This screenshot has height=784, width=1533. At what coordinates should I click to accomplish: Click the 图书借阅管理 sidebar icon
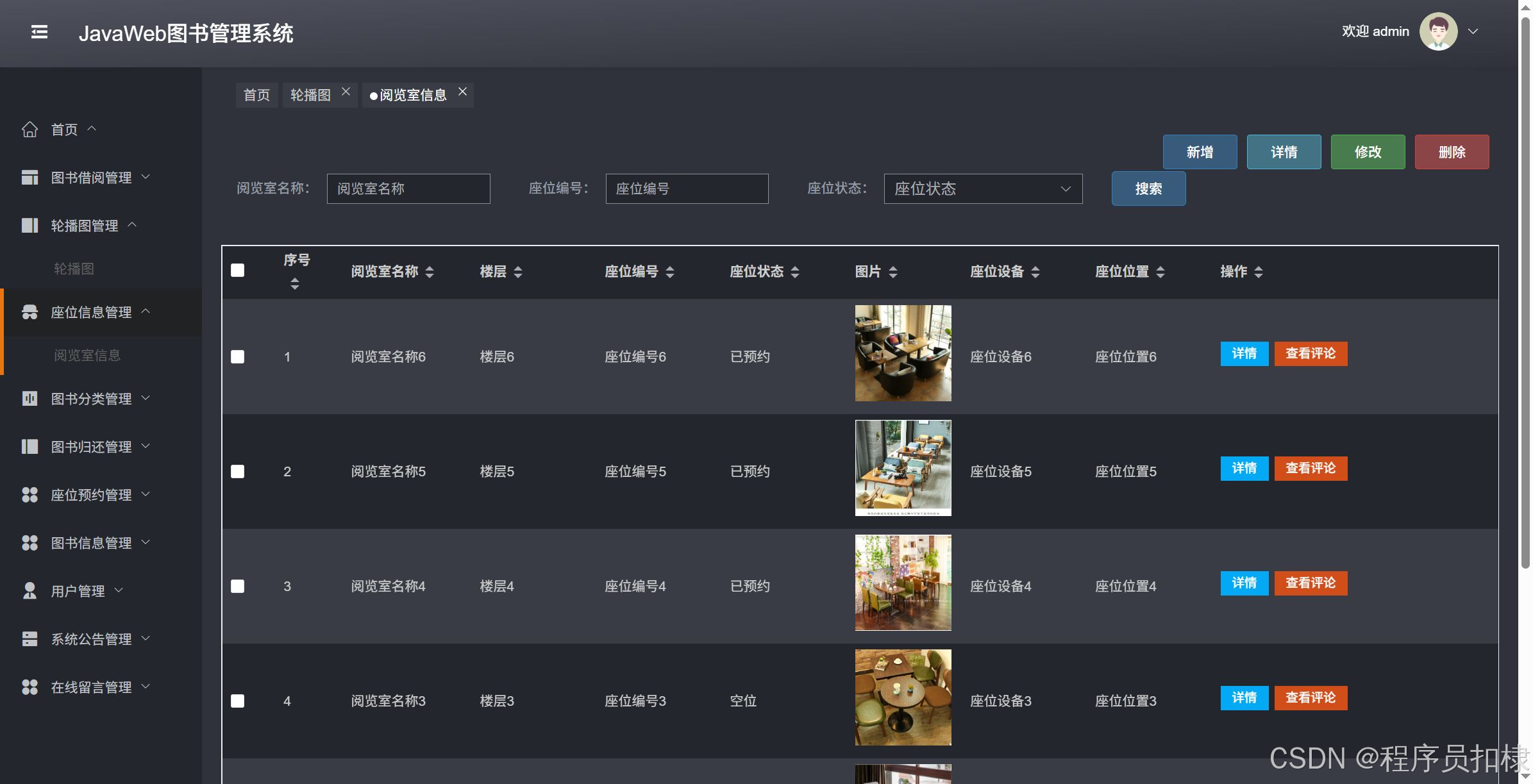tap(29, 178)
